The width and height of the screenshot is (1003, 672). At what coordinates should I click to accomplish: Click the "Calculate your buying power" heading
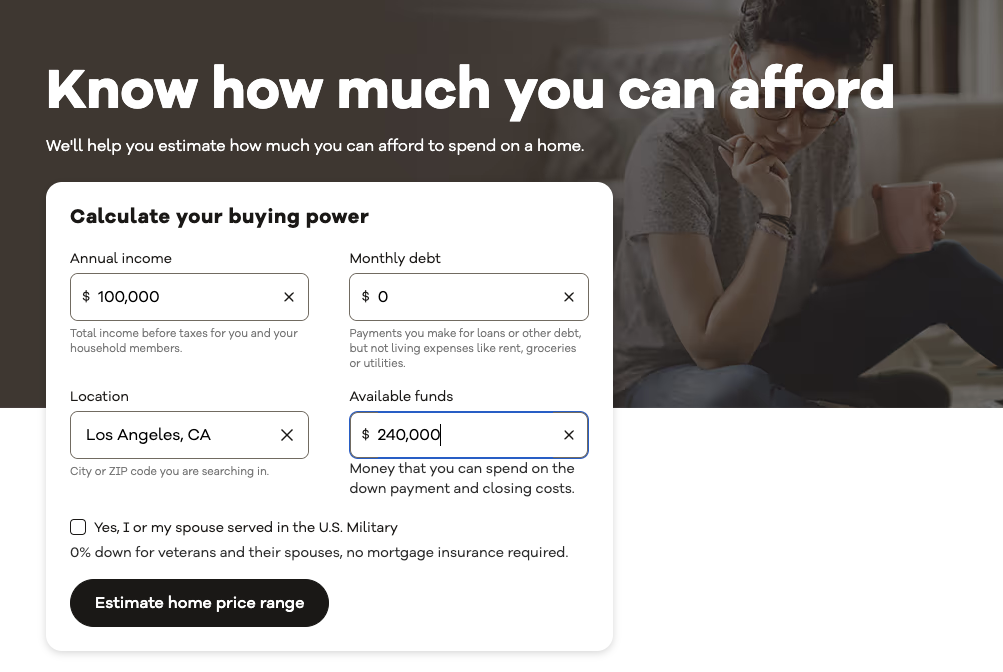click(x=219, y=216)
